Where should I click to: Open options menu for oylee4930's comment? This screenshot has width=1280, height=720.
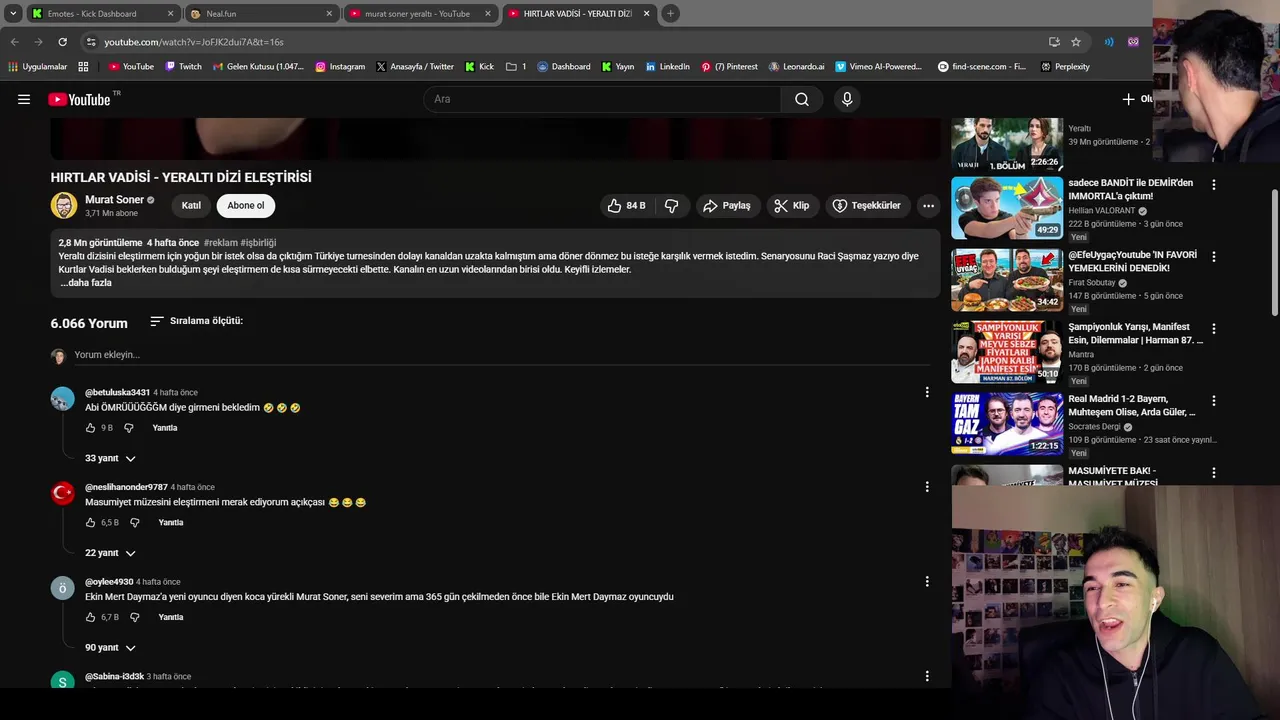927,582
